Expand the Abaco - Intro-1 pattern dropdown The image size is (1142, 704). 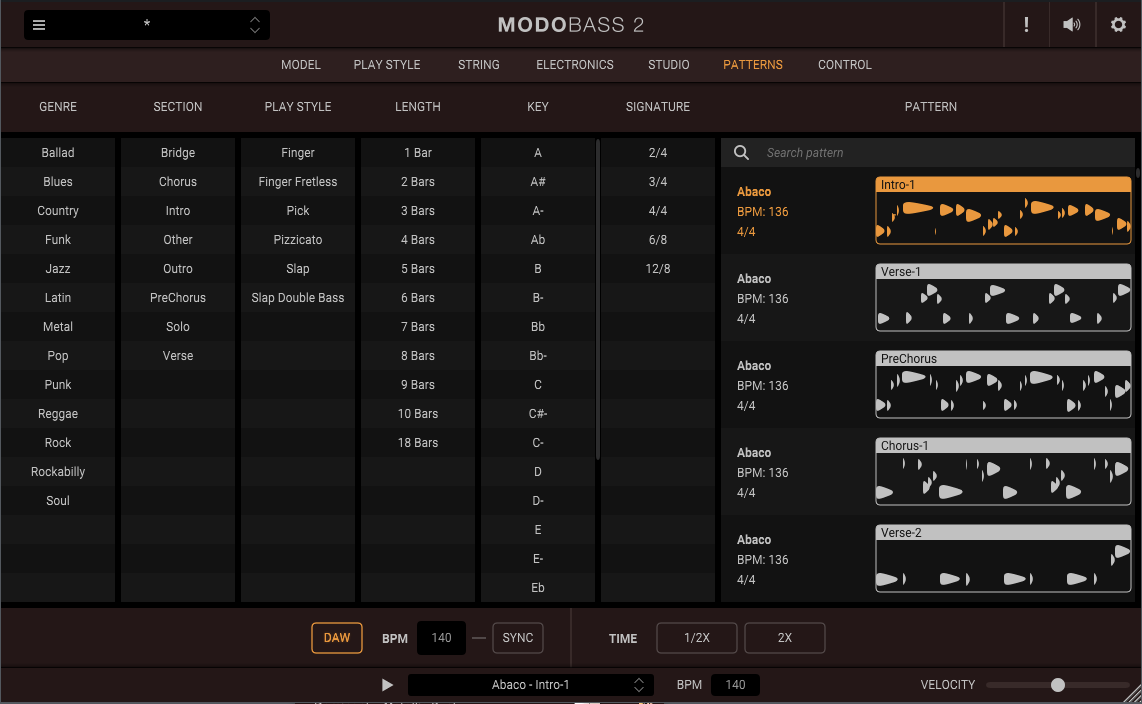pyautogui.click(x=638, y=685)
